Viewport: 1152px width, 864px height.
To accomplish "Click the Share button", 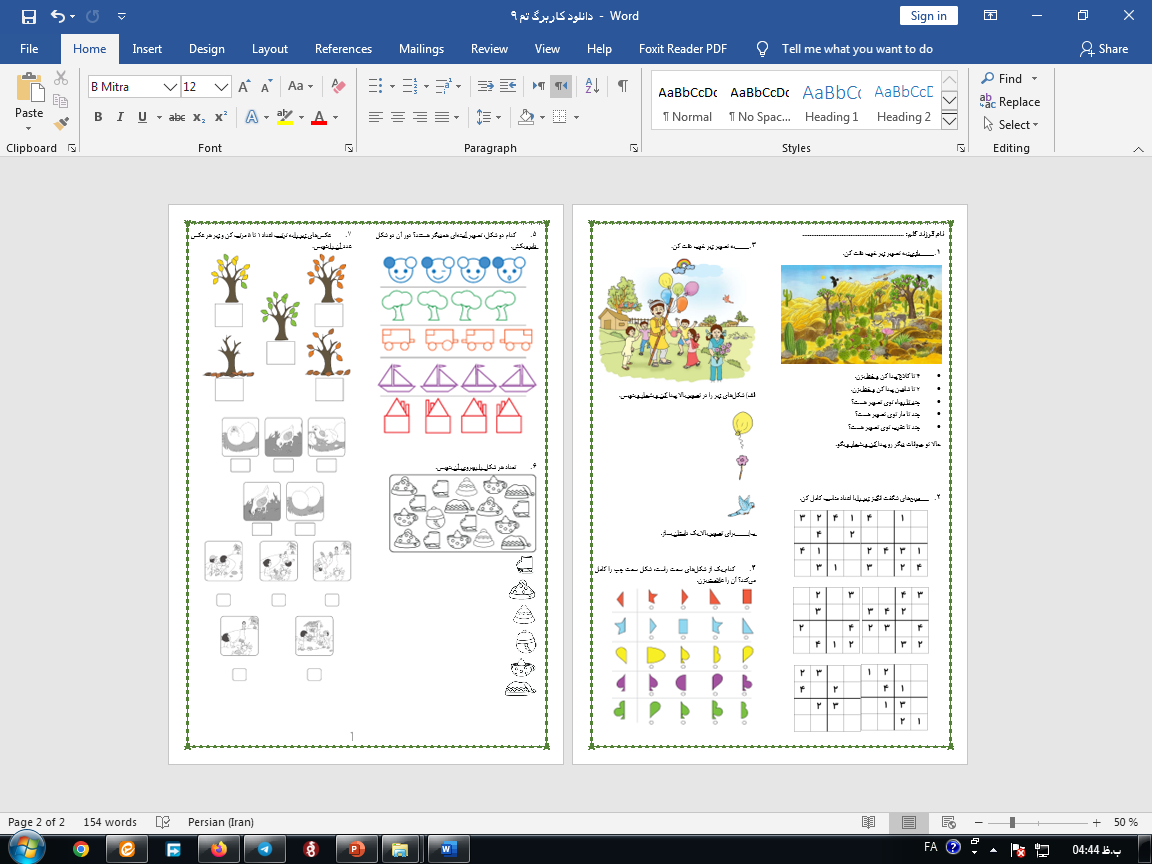I will click(x=1104, y=48).
